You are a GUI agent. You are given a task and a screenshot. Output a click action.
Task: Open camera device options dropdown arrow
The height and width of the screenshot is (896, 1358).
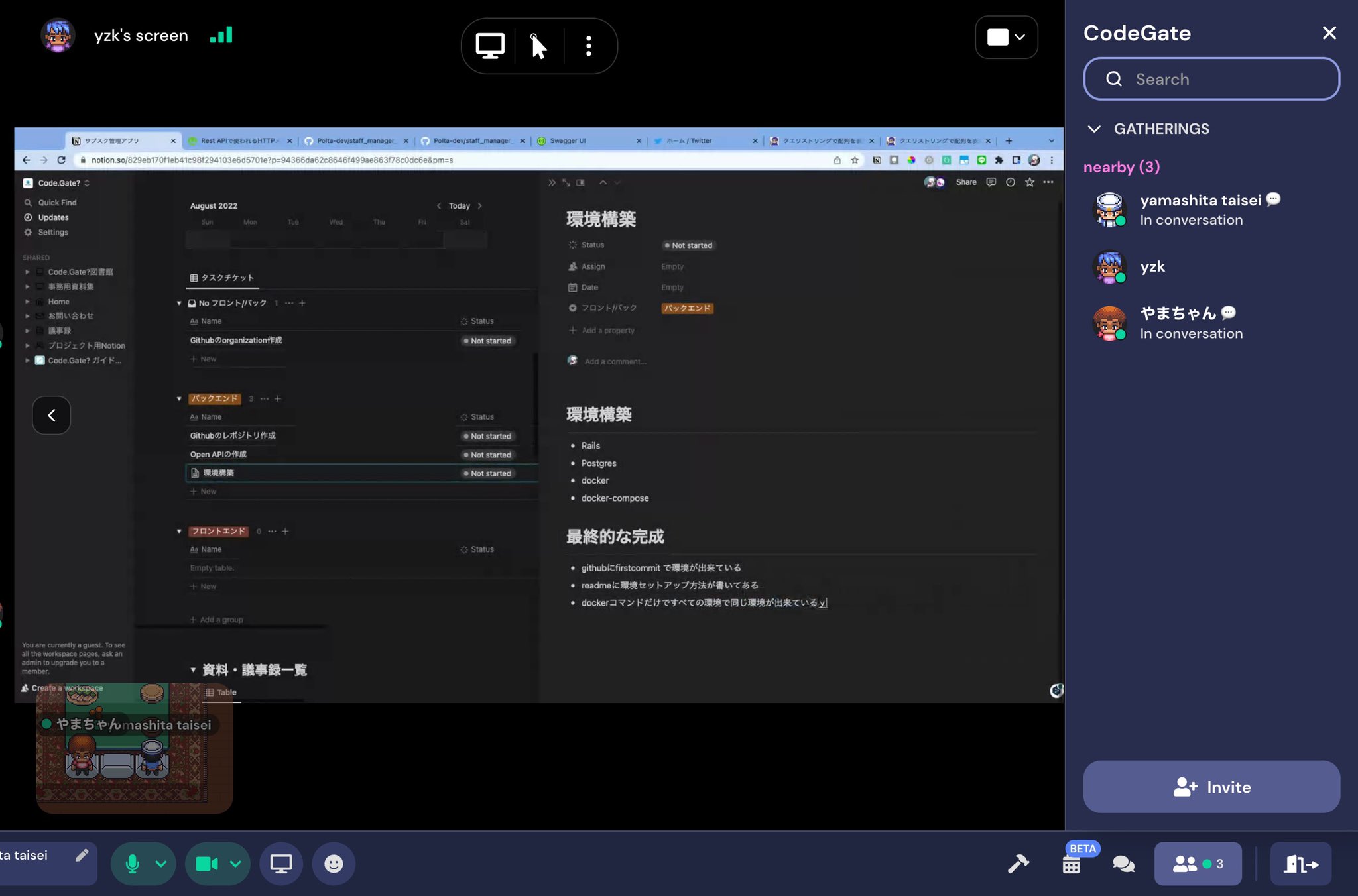pyautogui.click(x=235, y=864)
